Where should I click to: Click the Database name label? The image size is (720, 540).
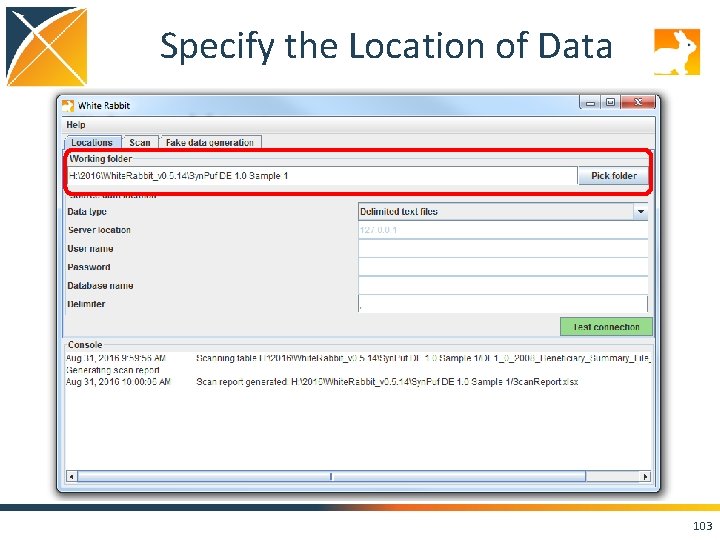point(100,286)
